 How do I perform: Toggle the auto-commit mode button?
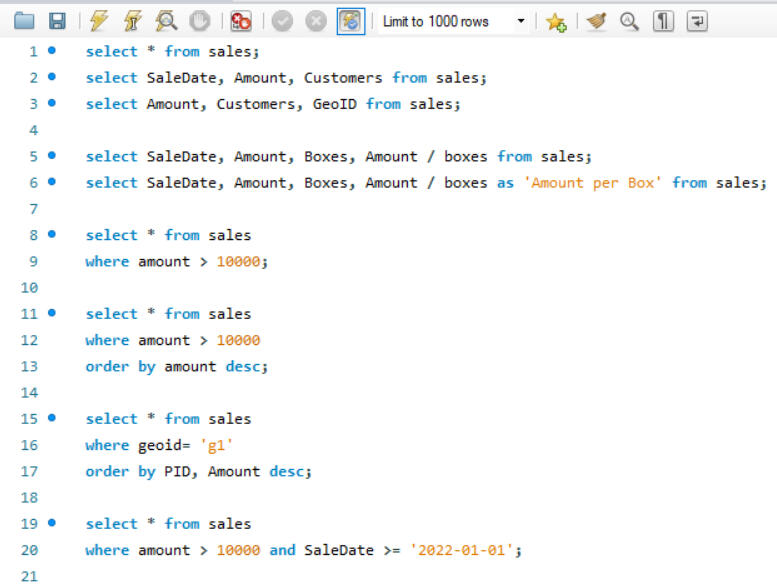(x=350, y=21)
